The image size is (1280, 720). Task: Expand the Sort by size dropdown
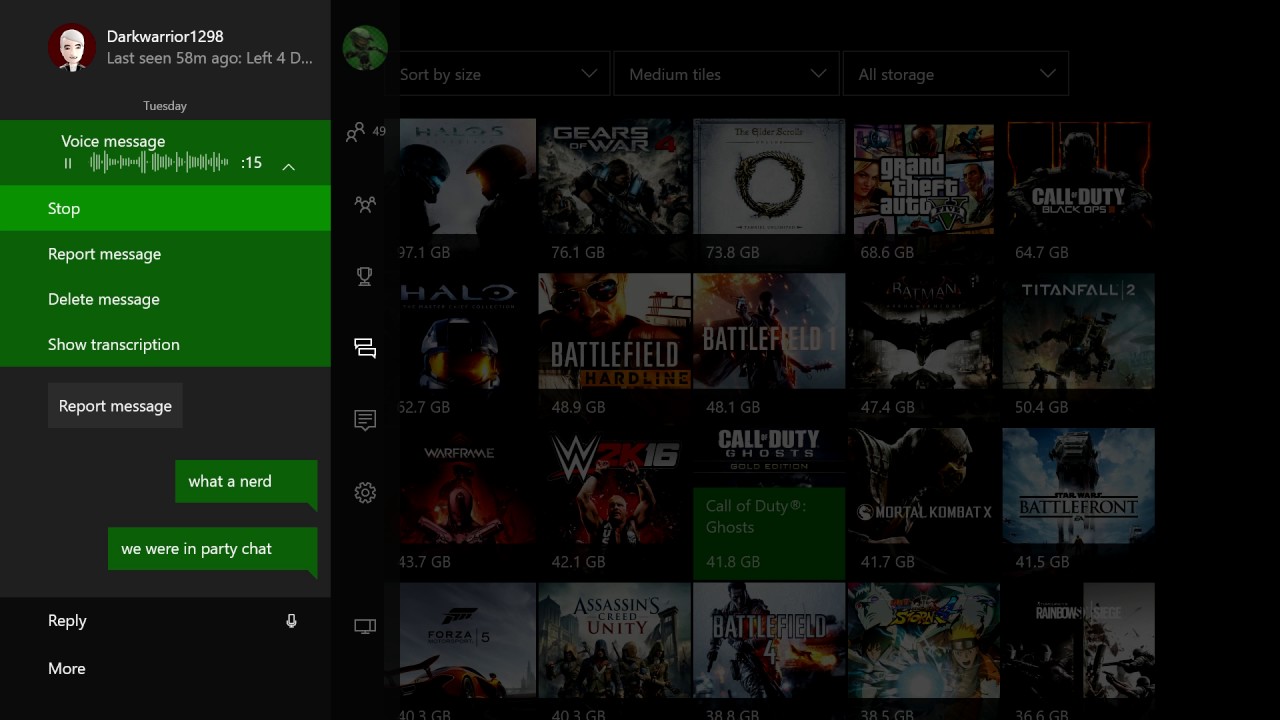click(498, 74)
